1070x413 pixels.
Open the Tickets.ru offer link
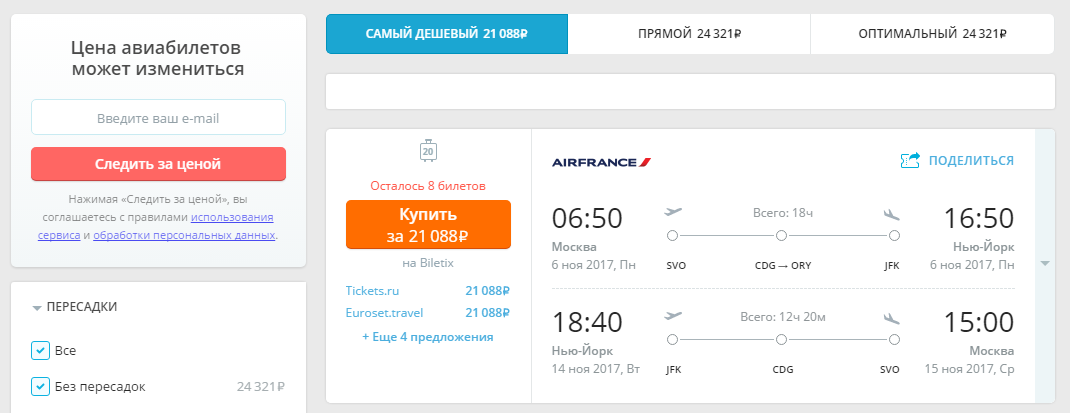coord(372,291)
